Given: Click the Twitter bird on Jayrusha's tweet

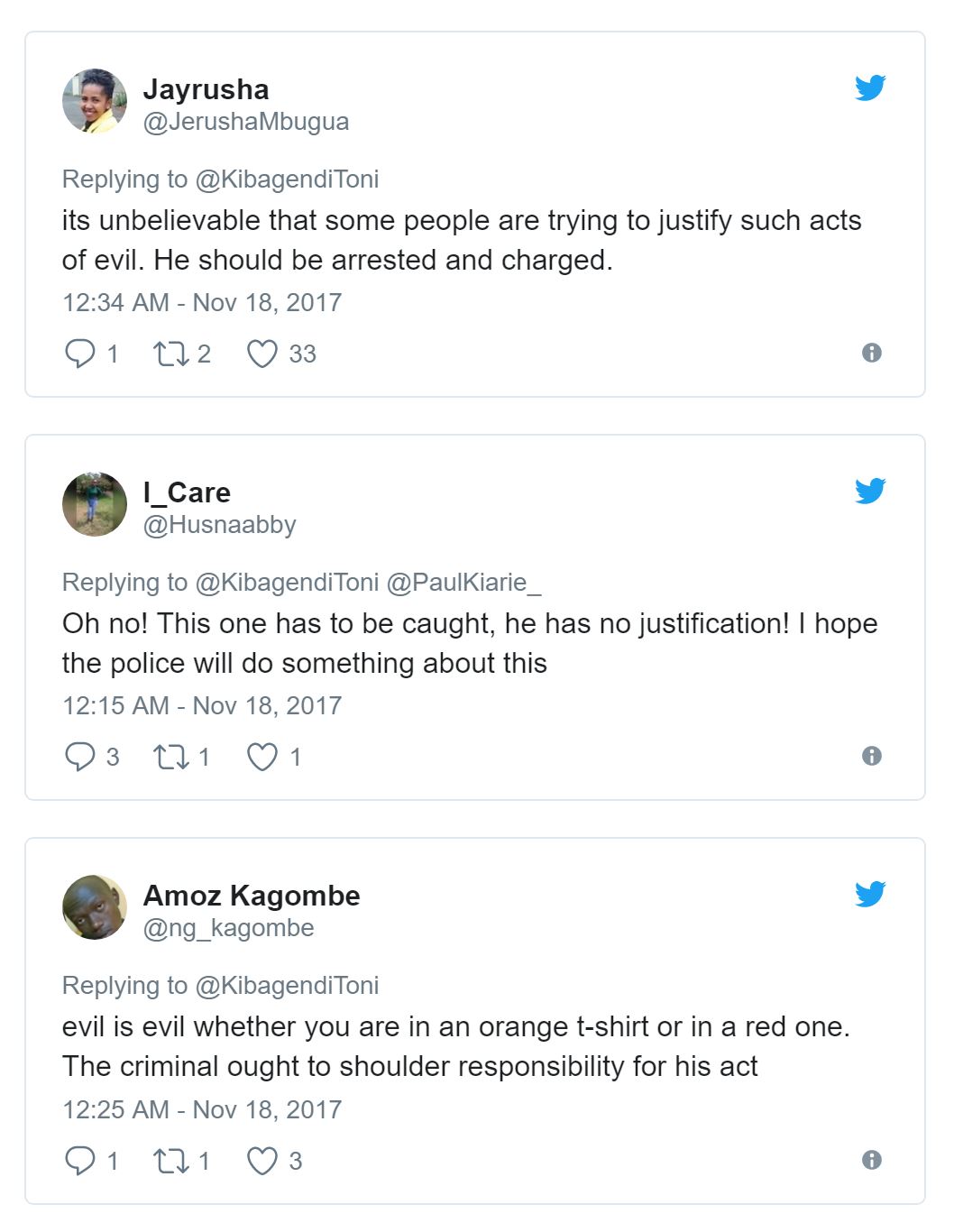Looking at the screenshot, I should coord(870,87).
